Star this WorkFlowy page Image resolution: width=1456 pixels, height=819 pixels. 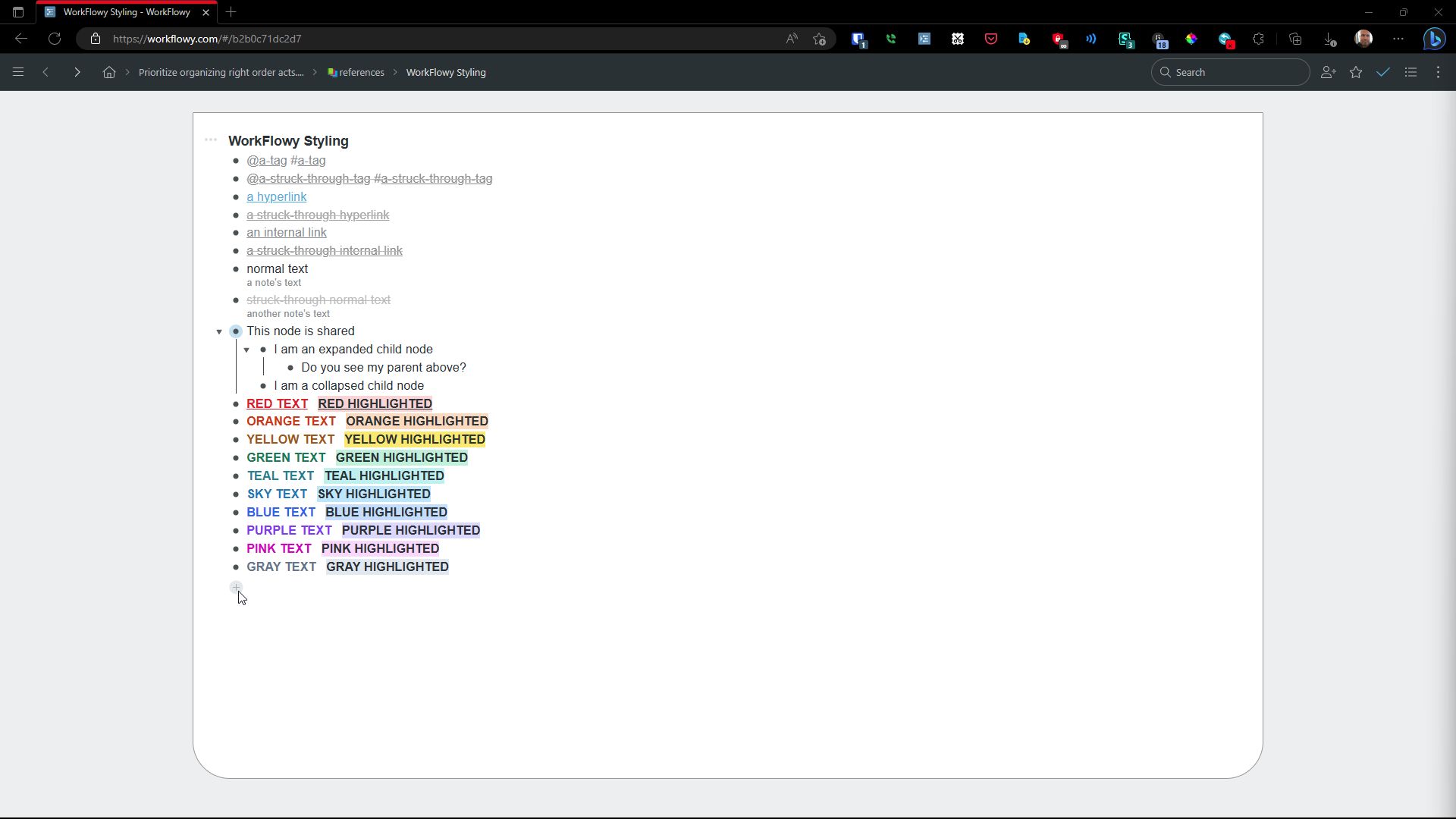tap(1356, 72)
